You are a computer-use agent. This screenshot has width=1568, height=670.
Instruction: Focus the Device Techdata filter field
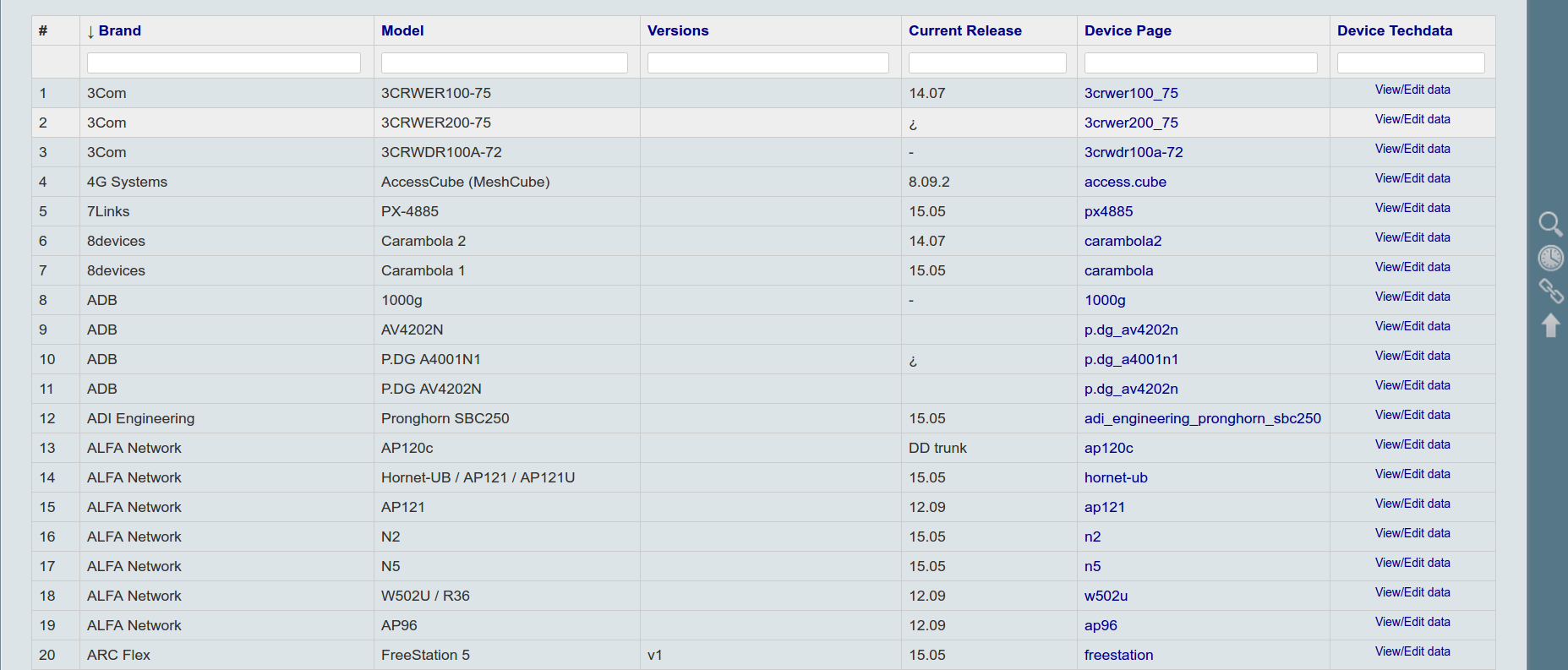point(1411,63)
